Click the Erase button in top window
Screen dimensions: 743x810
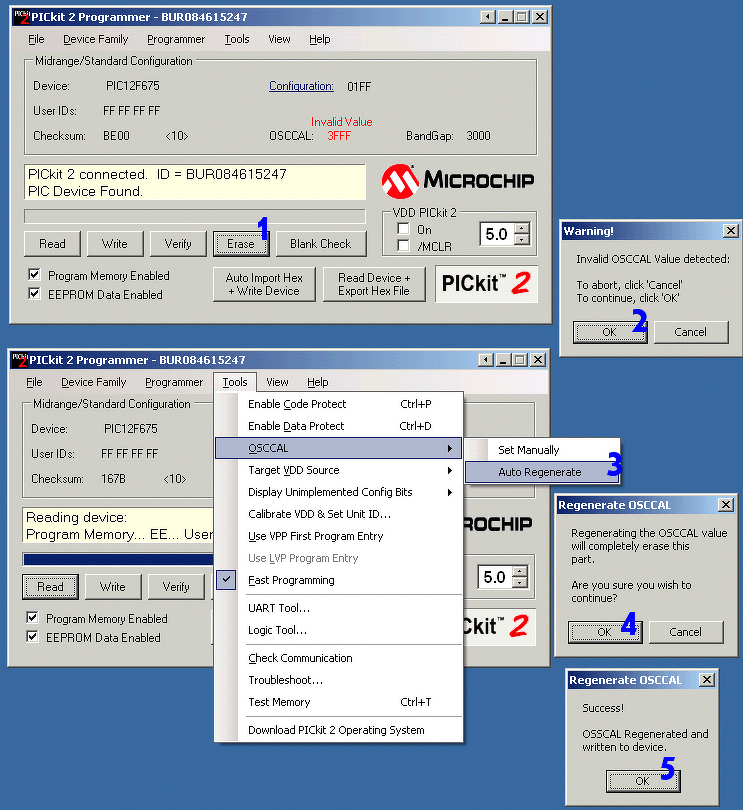click(x=241, y=244)
